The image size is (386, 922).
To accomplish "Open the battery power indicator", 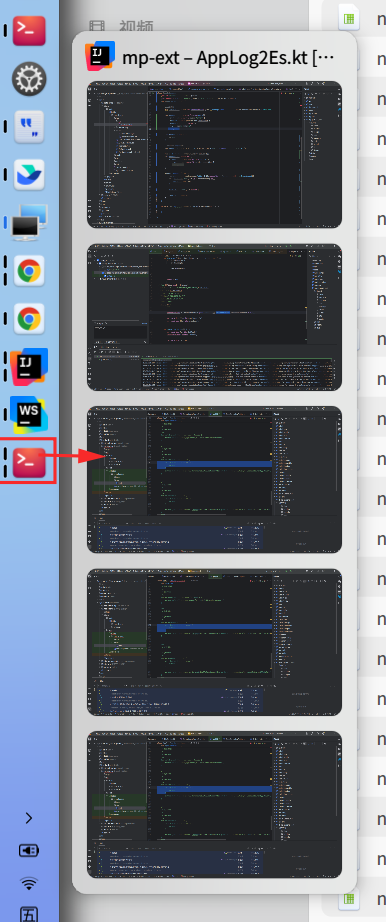I will pyautogui.click(x=29, y=851).
